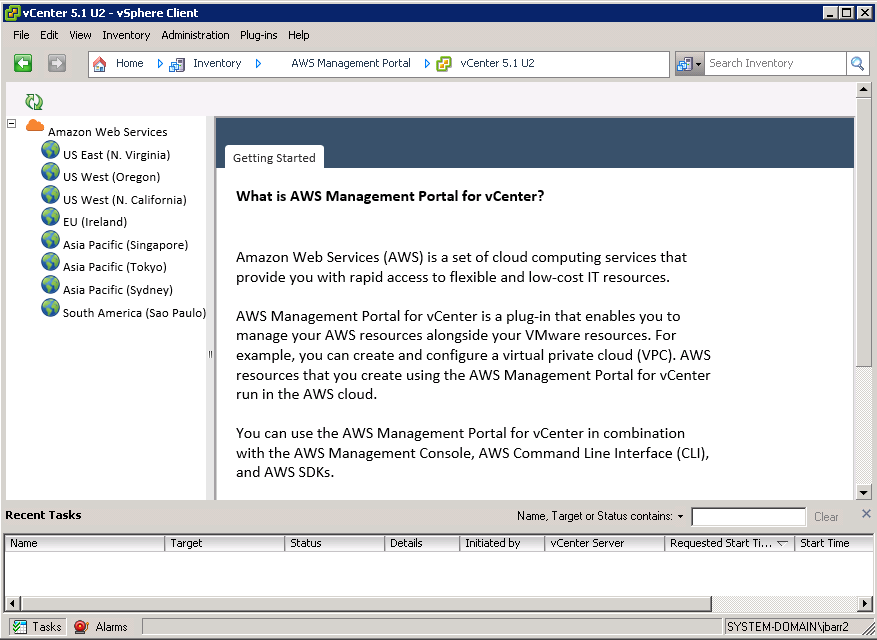
Task: Click the Search Inventory input field
Action: 775,64
